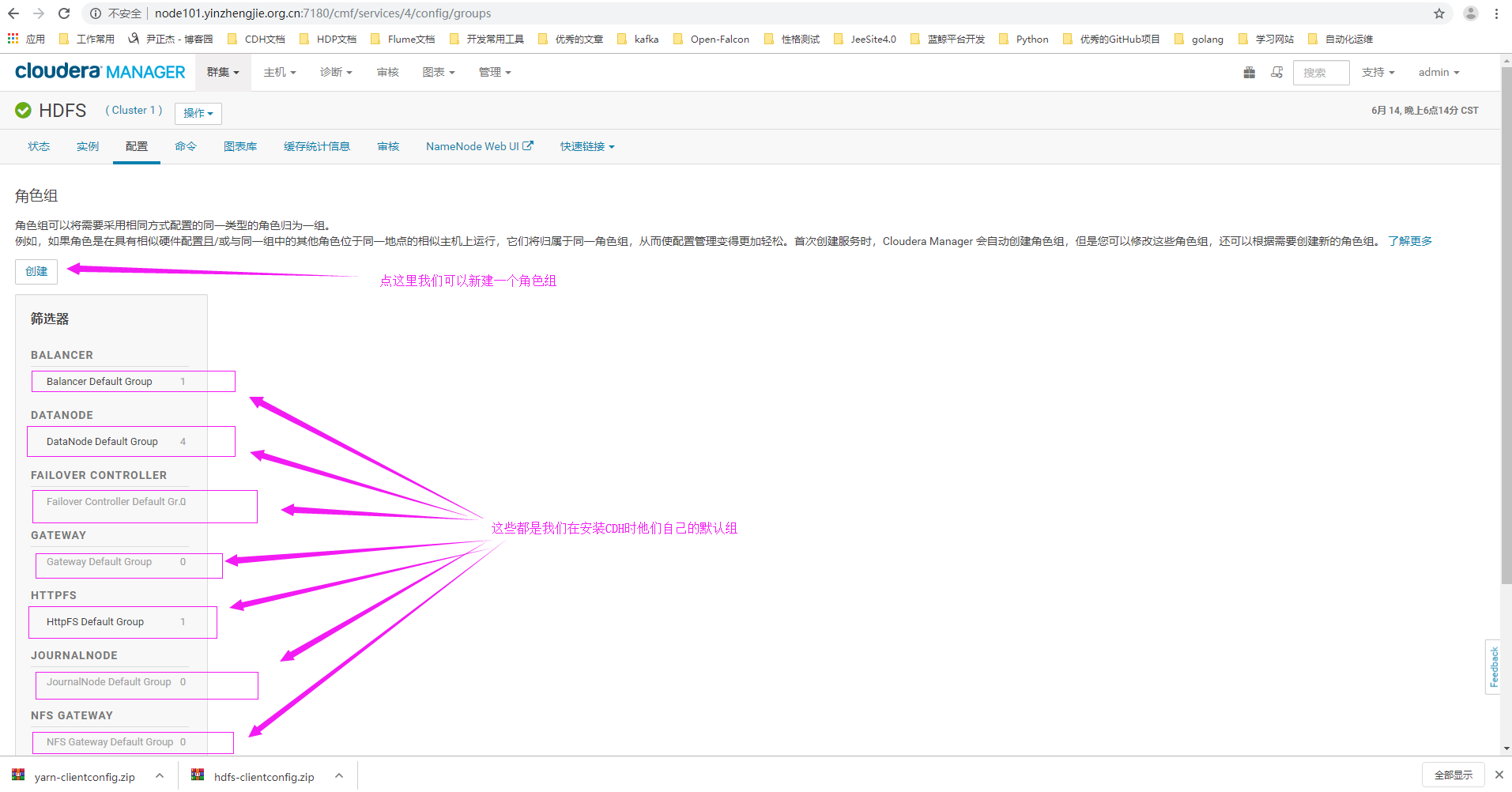Viewport: 1512px width, 792px height.
Task: Switch to the 实例 tab
Action: pyautogui.click(x=88, y=146)
